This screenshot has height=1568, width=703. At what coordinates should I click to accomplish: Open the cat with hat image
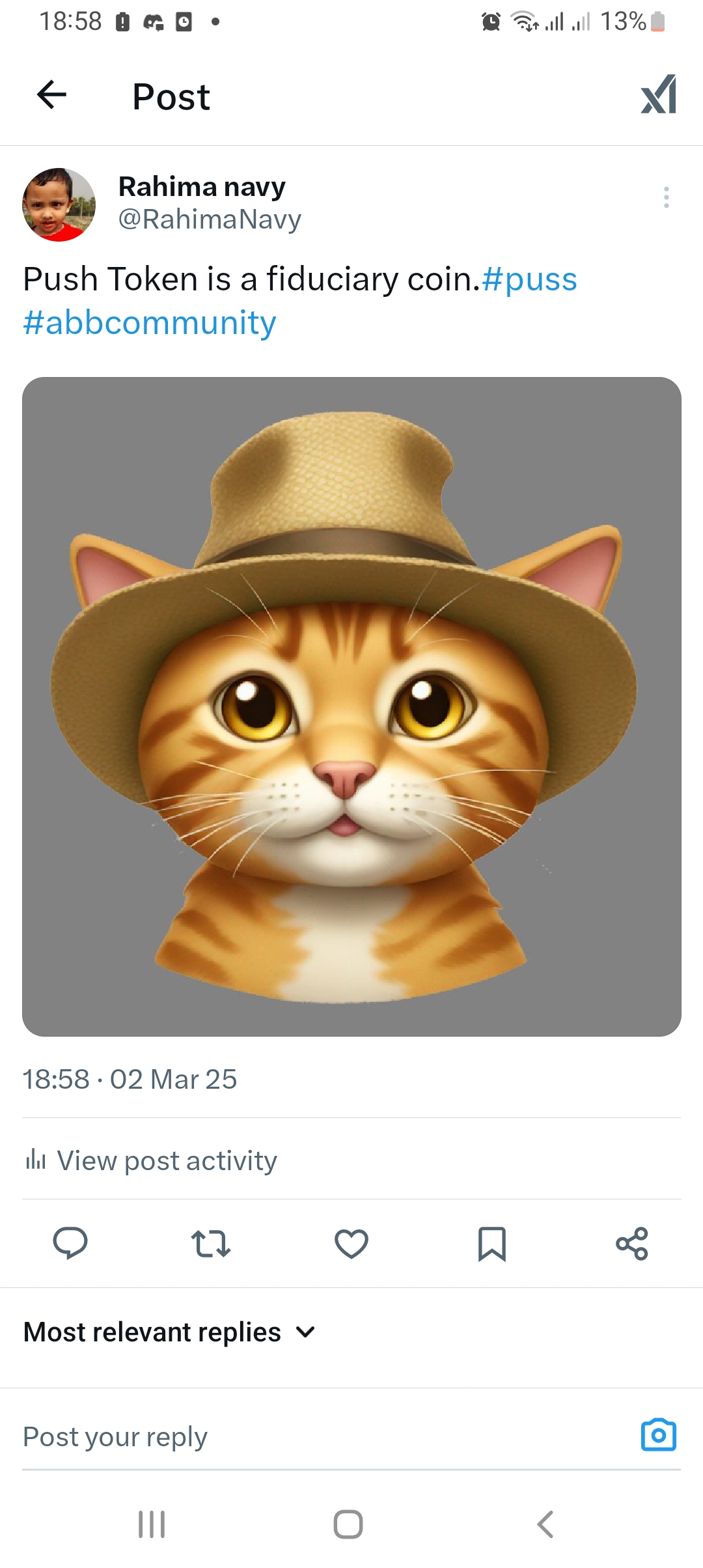[x=351, y=707]
